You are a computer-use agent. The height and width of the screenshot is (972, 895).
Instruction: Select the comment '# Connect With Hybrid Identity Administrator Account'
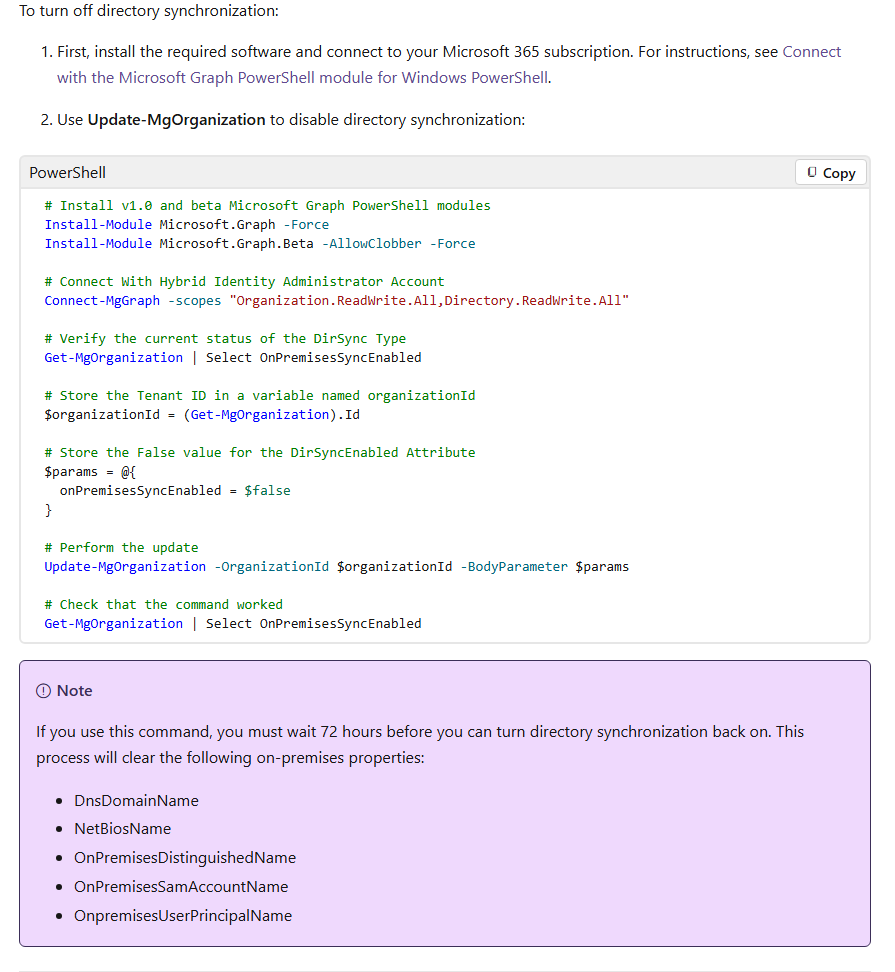244,281
